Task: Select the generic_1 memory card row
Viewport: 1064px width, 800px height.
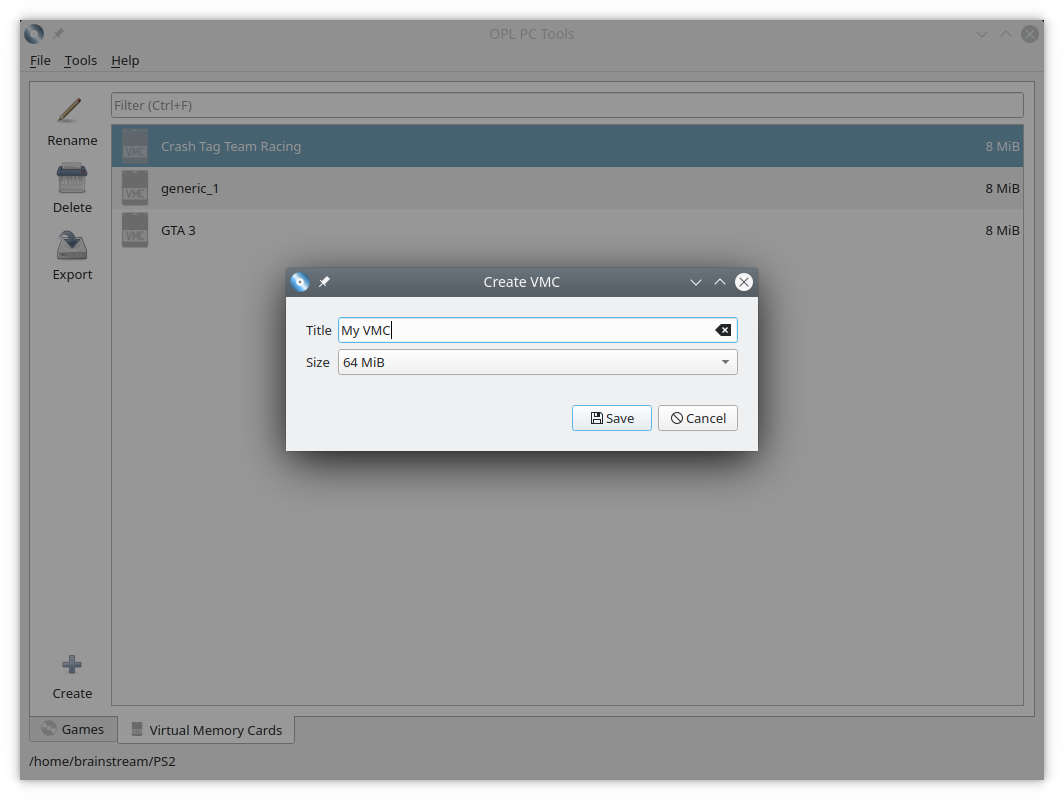Action: [x=567, y=188]
